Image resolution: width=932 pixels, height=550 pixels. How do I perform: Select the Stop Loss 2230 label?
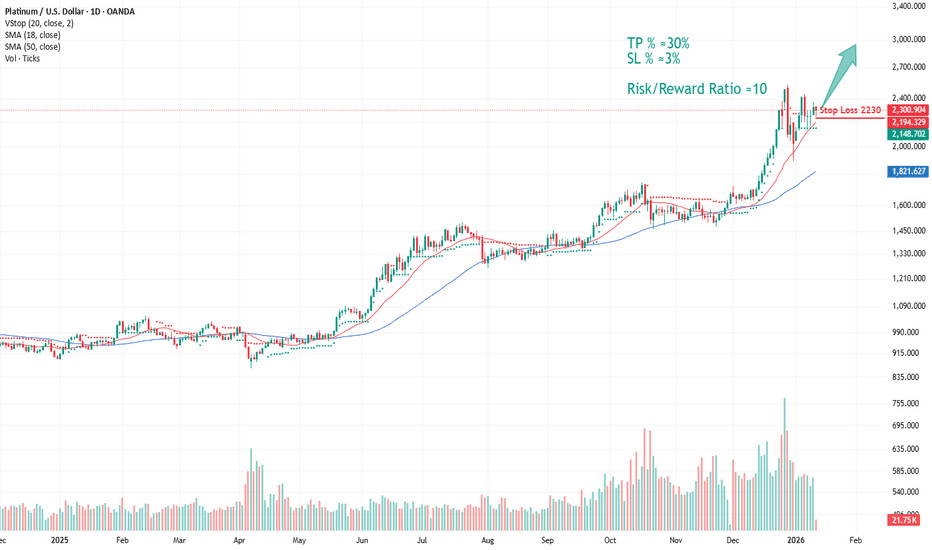[x=850, y=109]
